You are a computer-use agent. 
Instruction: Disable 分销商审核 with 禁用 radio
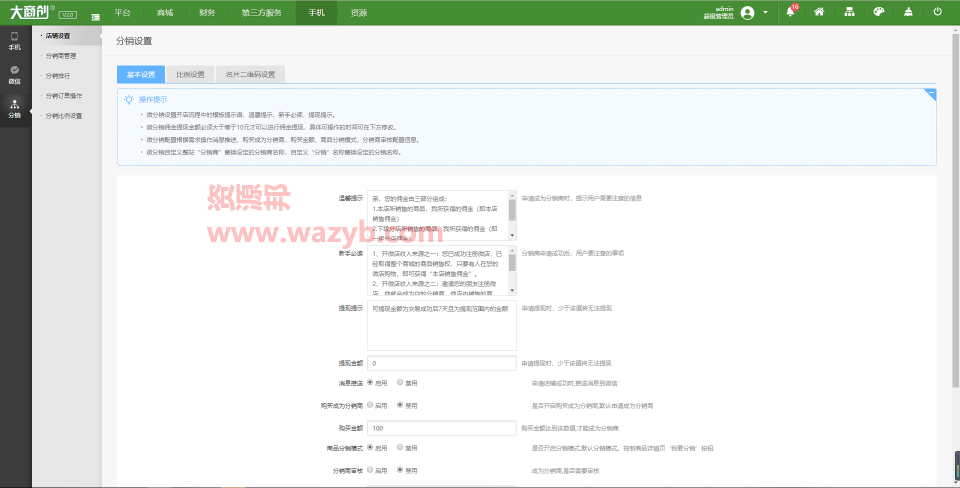[x=400, y=470]
